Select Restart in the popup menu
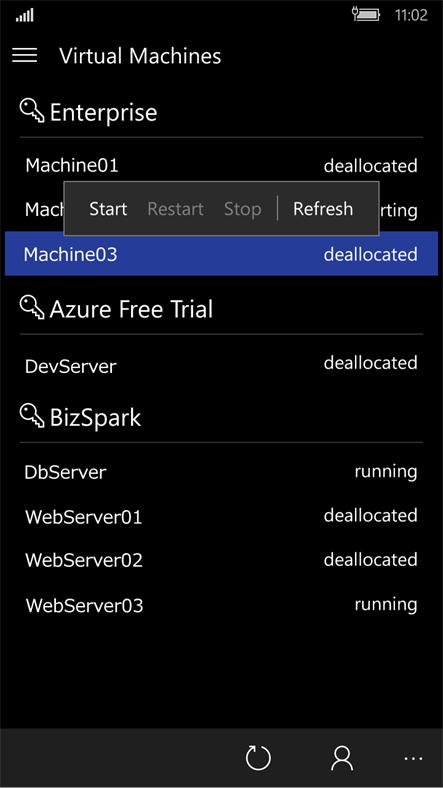Viewport: 443px width, 788px height. coord(175,209)
